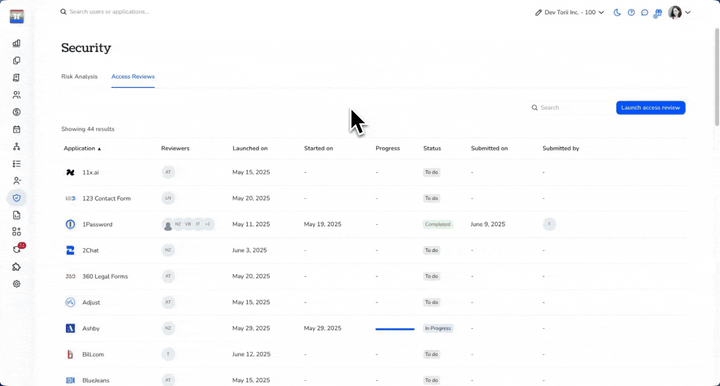Open the checklist sidebar icon
720x386 pixels.
tap(17, 164)
